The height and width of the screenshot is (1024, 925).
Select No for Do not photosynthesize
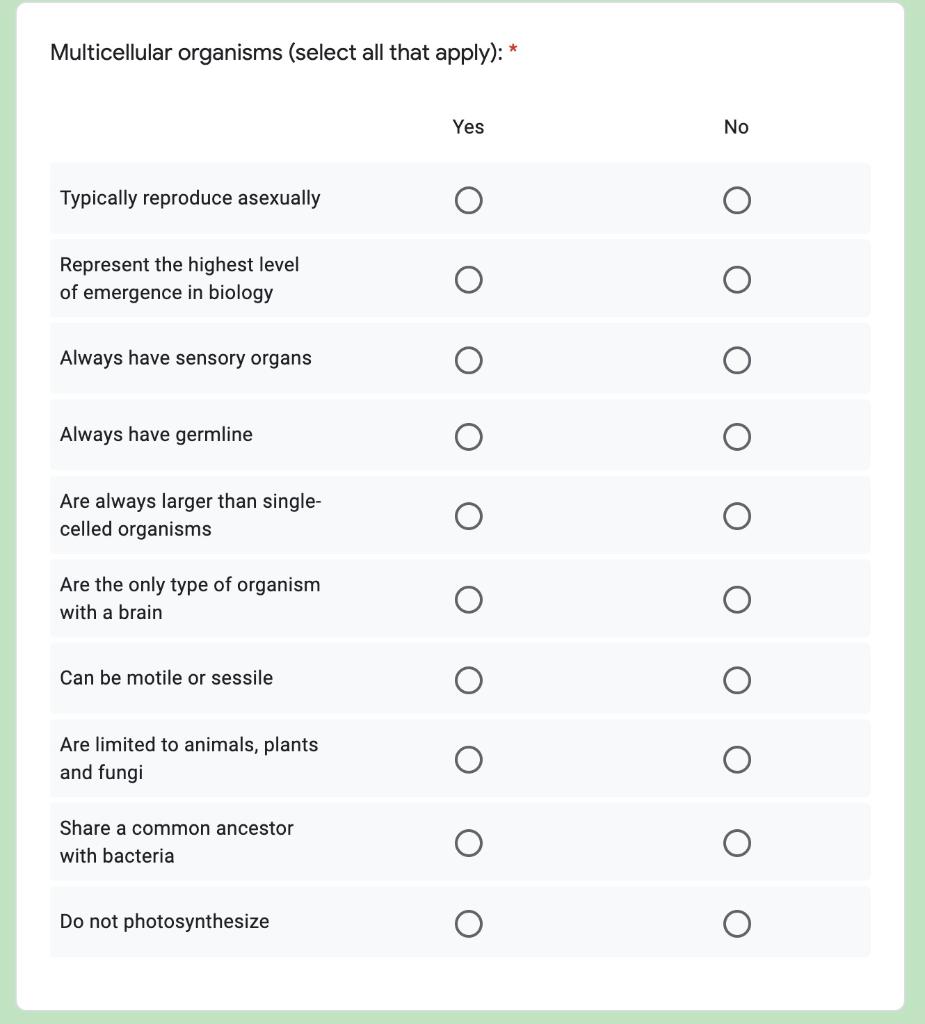[x=737, y=923]
